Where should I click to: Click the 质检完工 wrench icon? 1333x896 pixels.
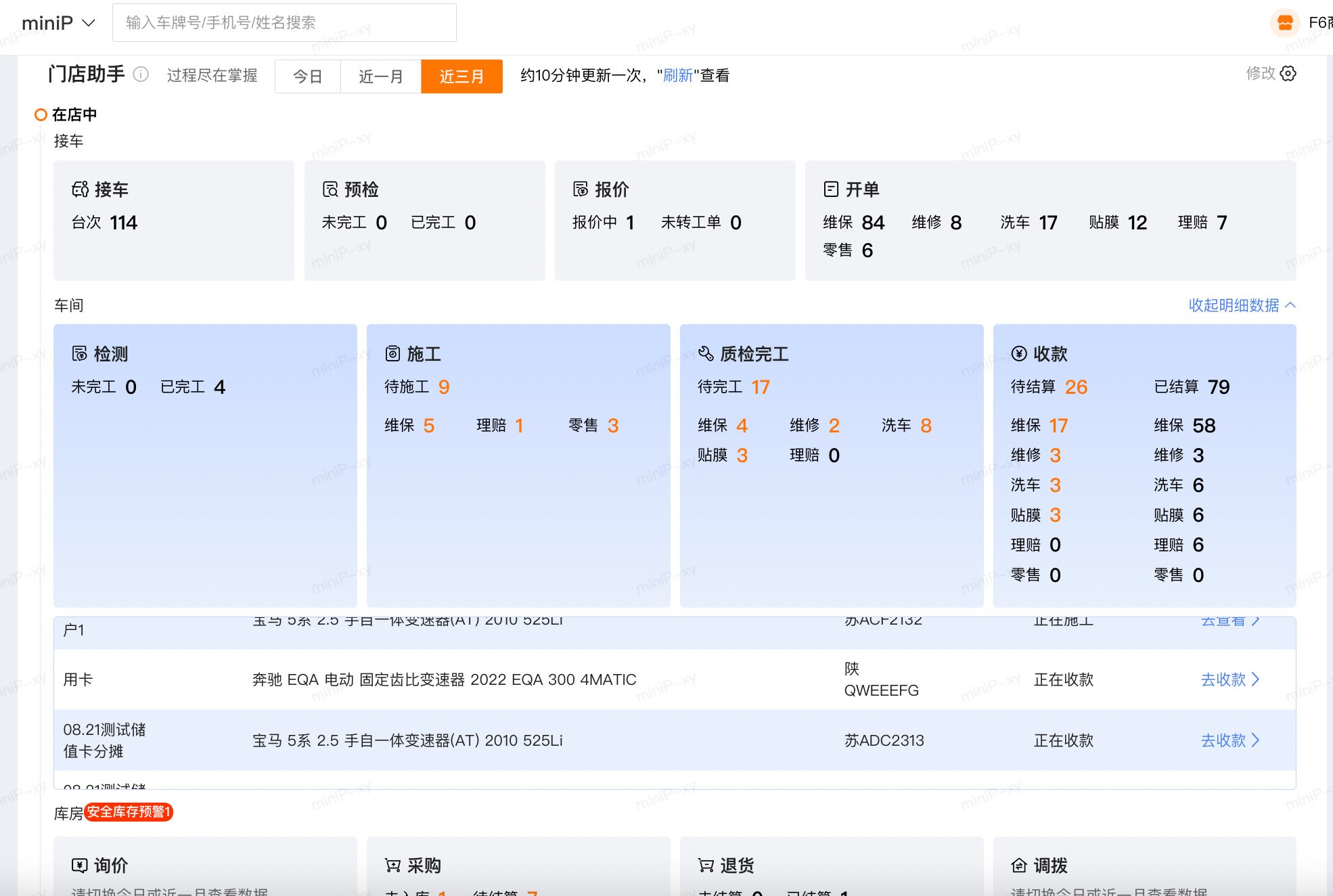pos(706,354)
